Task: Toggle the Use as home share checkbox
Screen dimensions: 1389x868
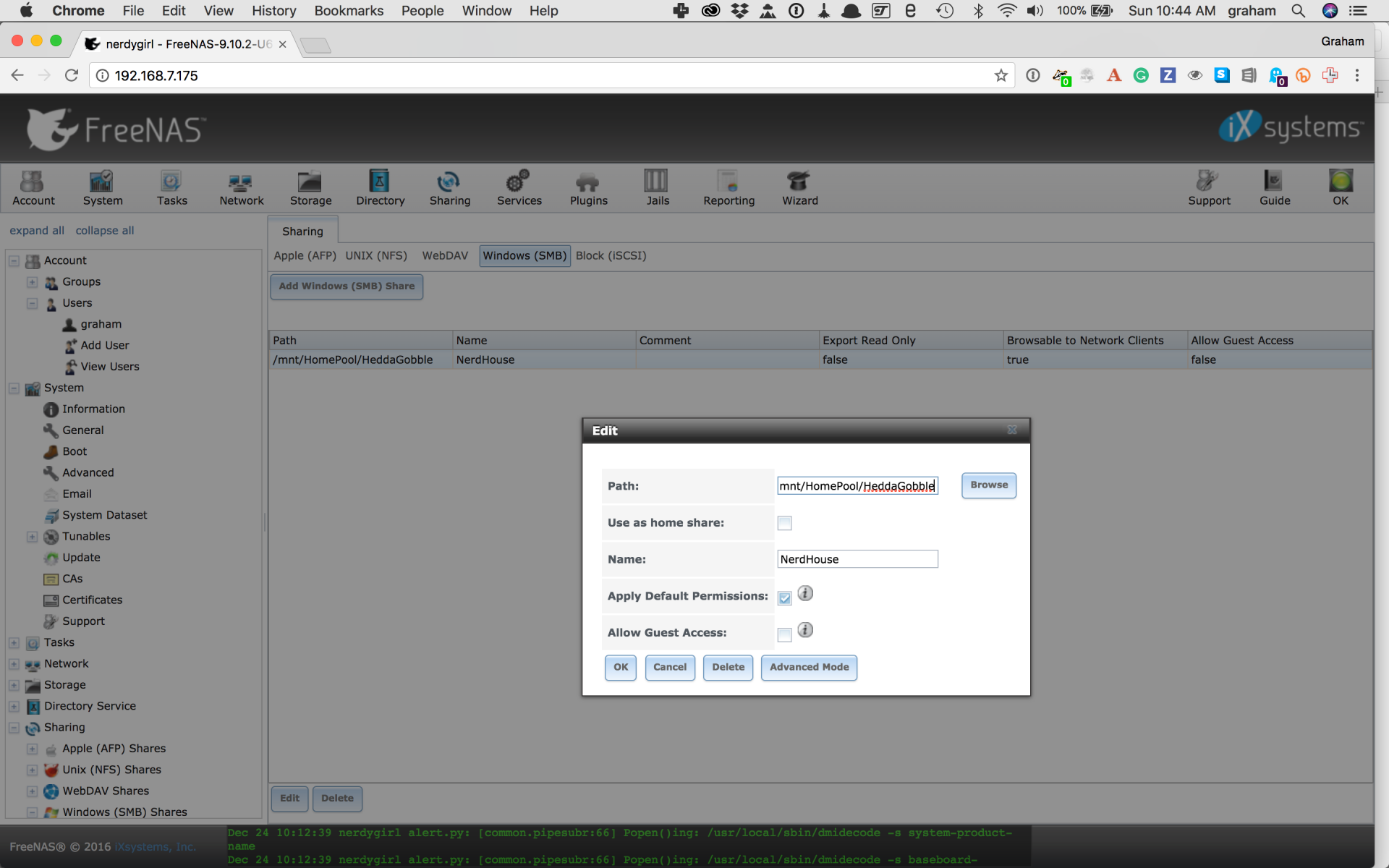Action: 784,523
